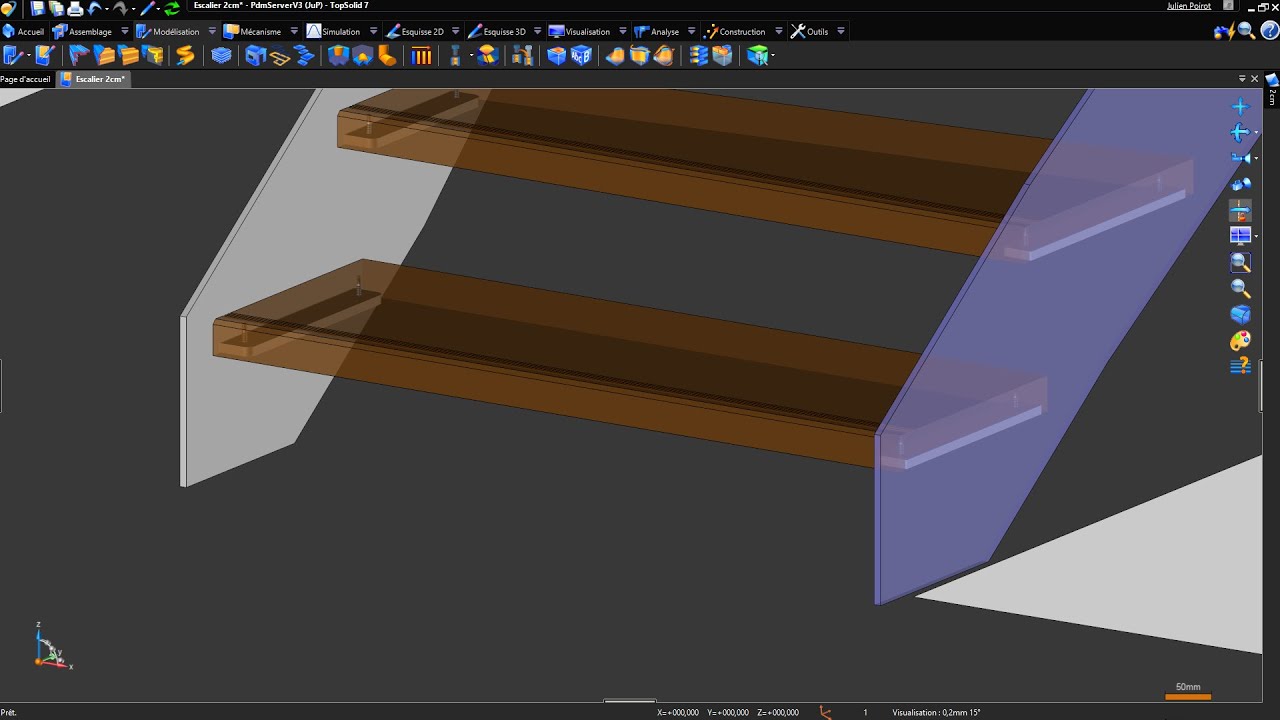Click the orange cylinder pipe shape icon
Screen dimensions: 1280x720
click(x=387, y=55)
